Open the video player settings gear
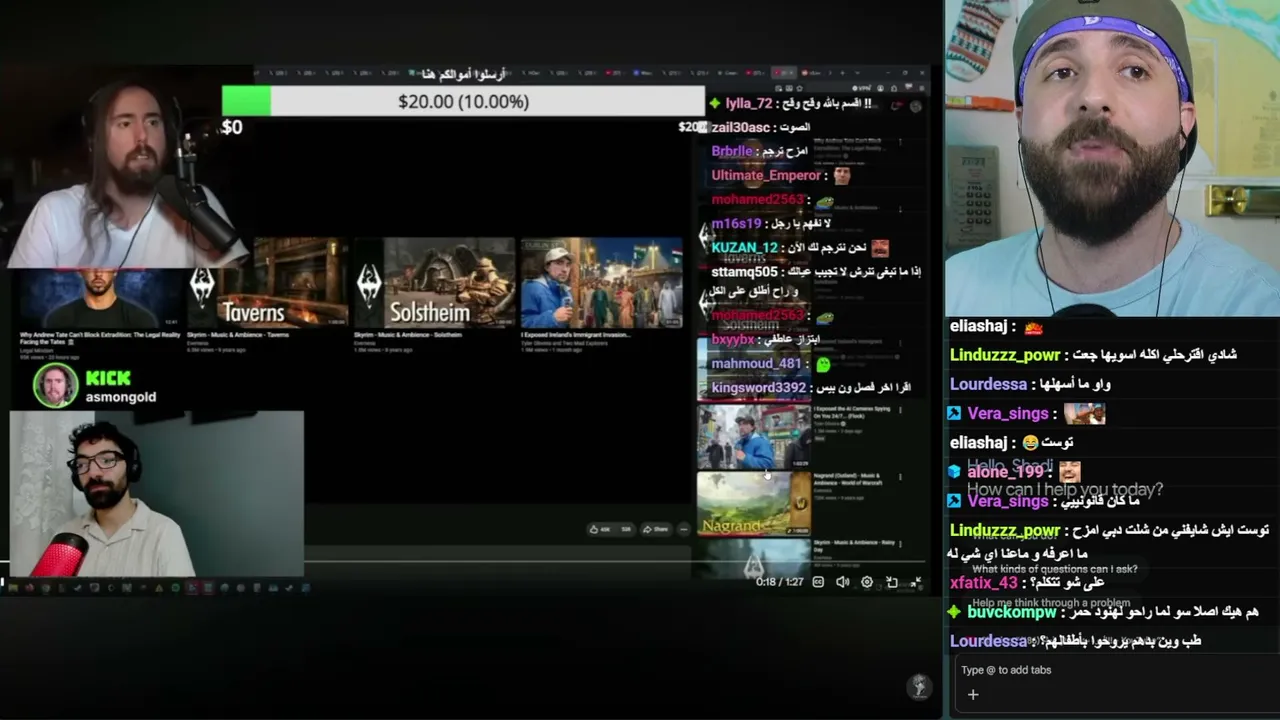This screenshot has width=1280, height=720. coord(867,582)
